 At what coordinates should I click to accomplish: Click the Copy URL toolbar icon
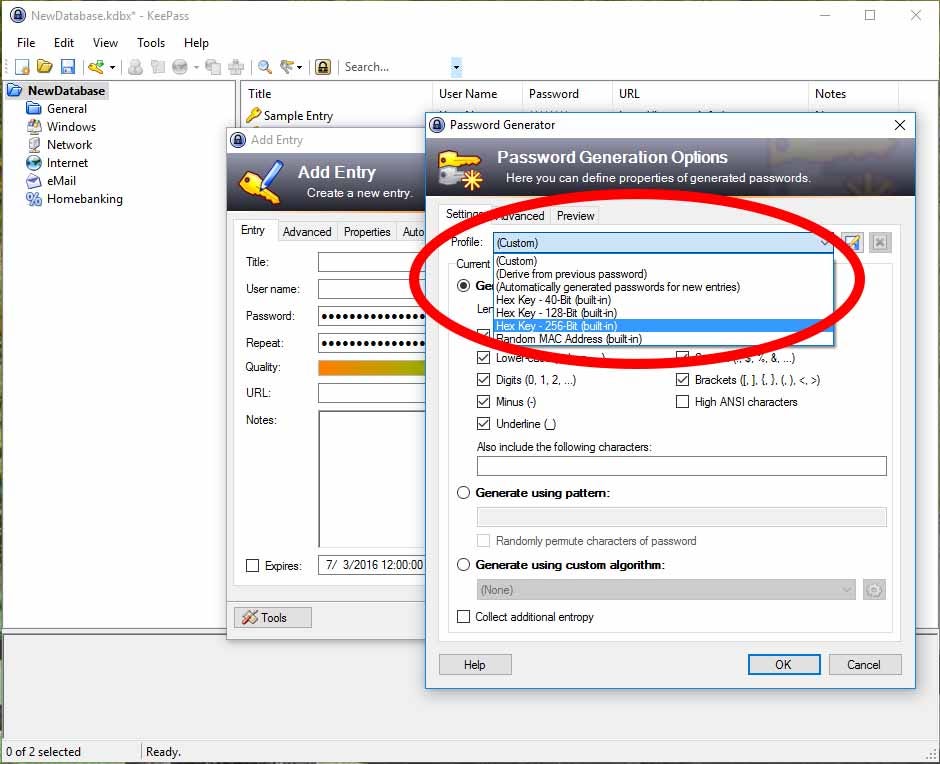click(213, 67)
